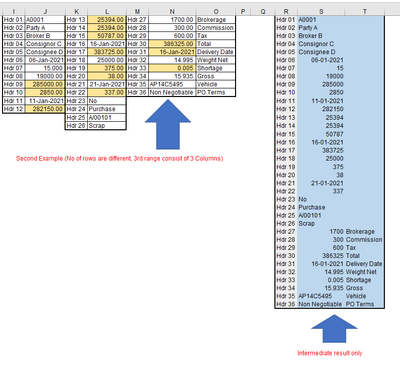
Task: Select column L header
Action: 107,11
